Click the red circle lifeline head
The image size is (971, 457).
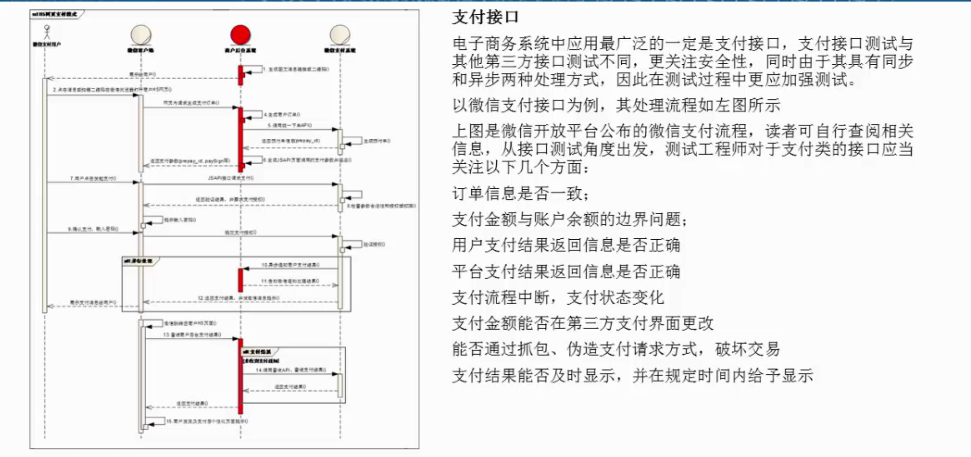pyautogui.click(x=239, y=34)
